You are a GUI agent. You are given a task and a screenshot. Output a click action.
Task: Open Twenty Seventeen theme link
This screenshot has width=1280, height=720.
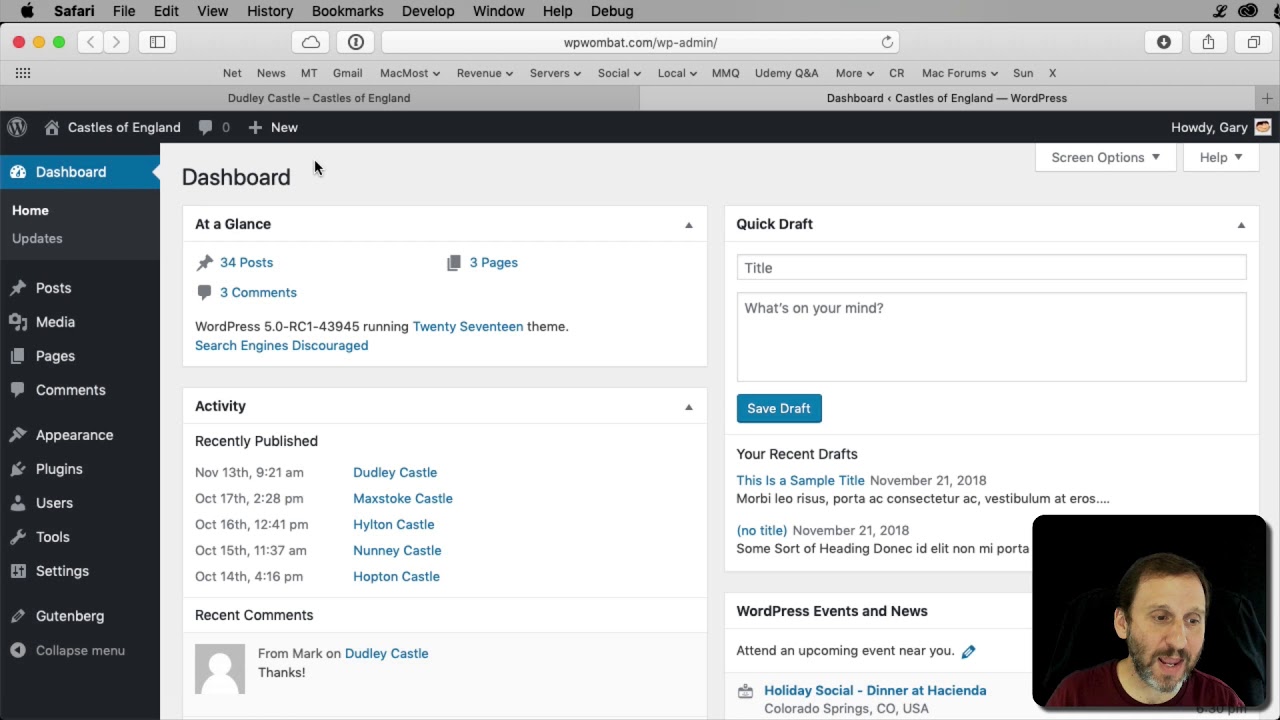click(x=468, y=326)
